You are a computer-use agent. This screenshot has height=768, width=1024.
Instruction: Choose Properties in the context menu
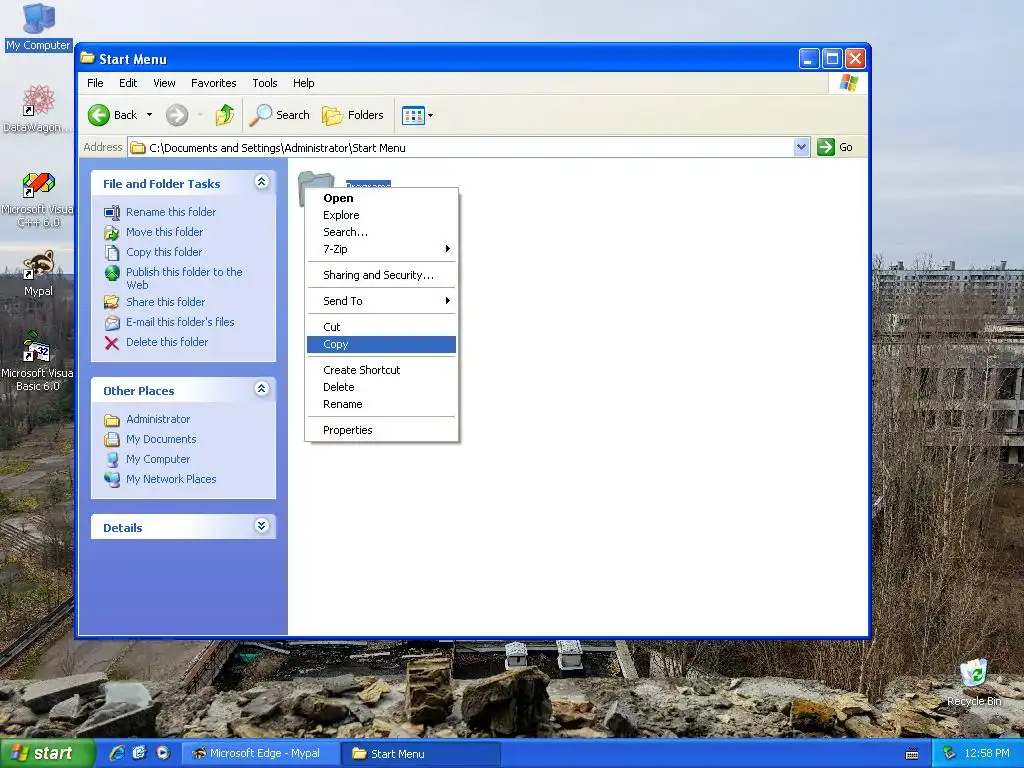click(381, 430)
